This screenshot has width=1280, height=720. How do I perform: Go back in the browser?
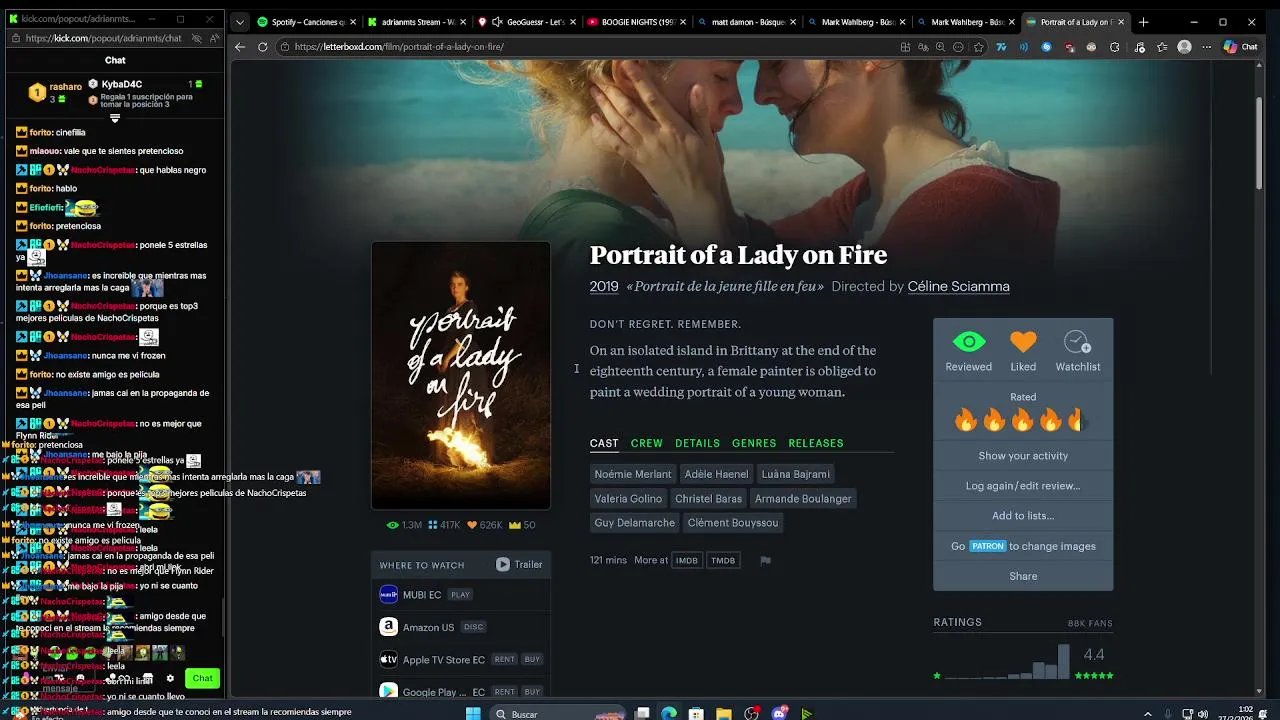(240, 47)
